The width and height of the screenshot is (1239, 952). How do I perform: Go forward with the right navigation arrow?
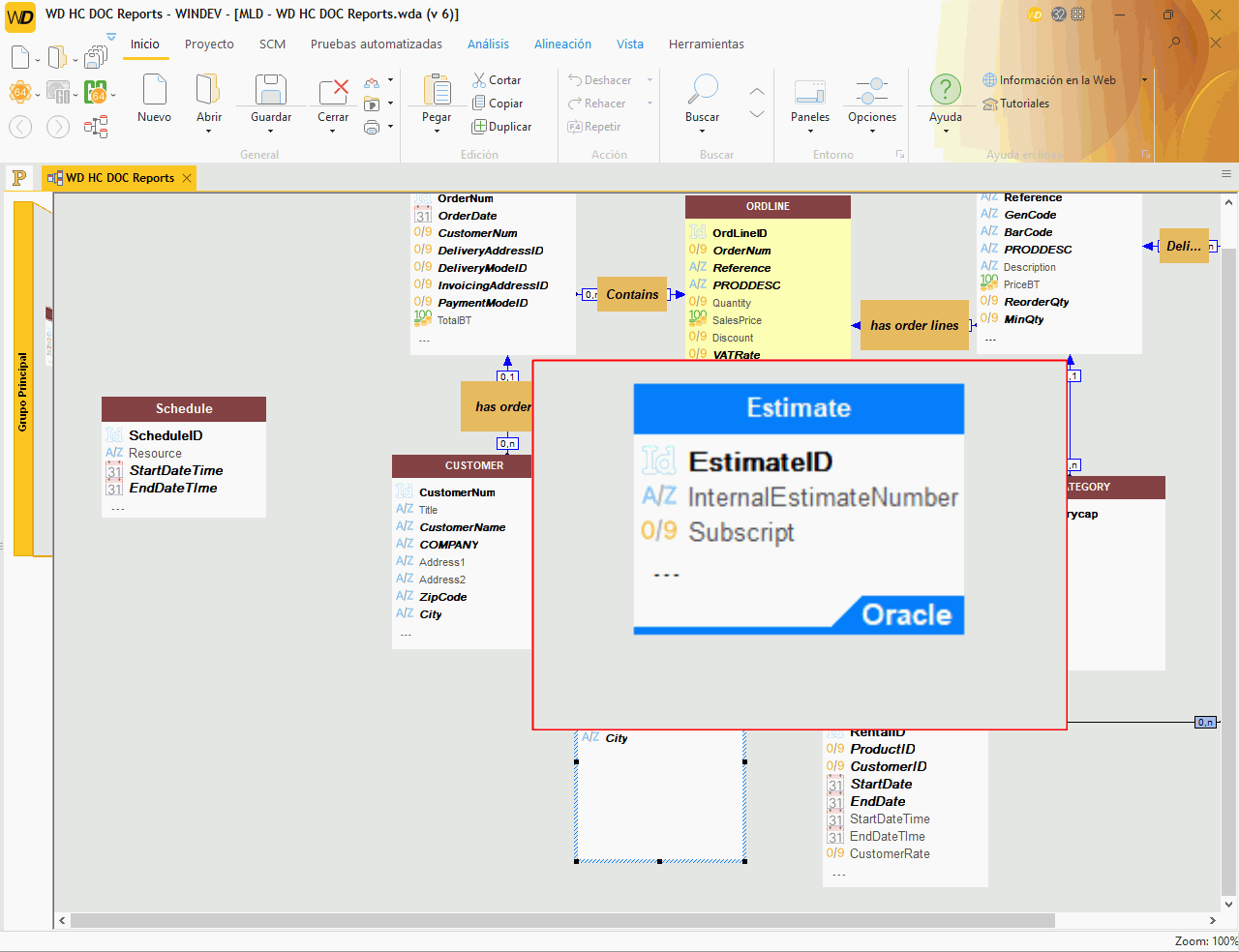pos(58,127)
